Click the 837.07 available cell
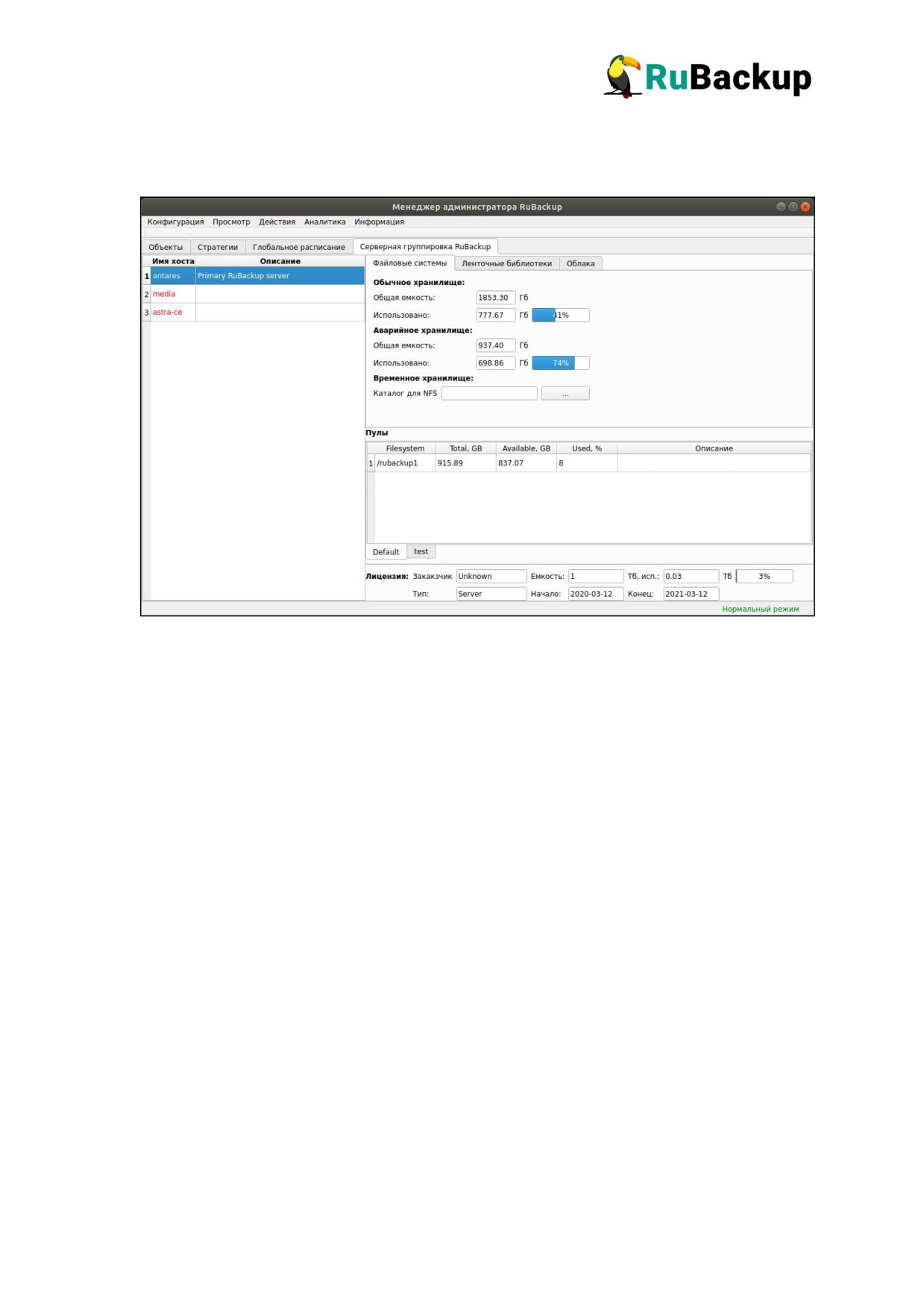This screenshot has height=1307, width=924. (526, 463)
